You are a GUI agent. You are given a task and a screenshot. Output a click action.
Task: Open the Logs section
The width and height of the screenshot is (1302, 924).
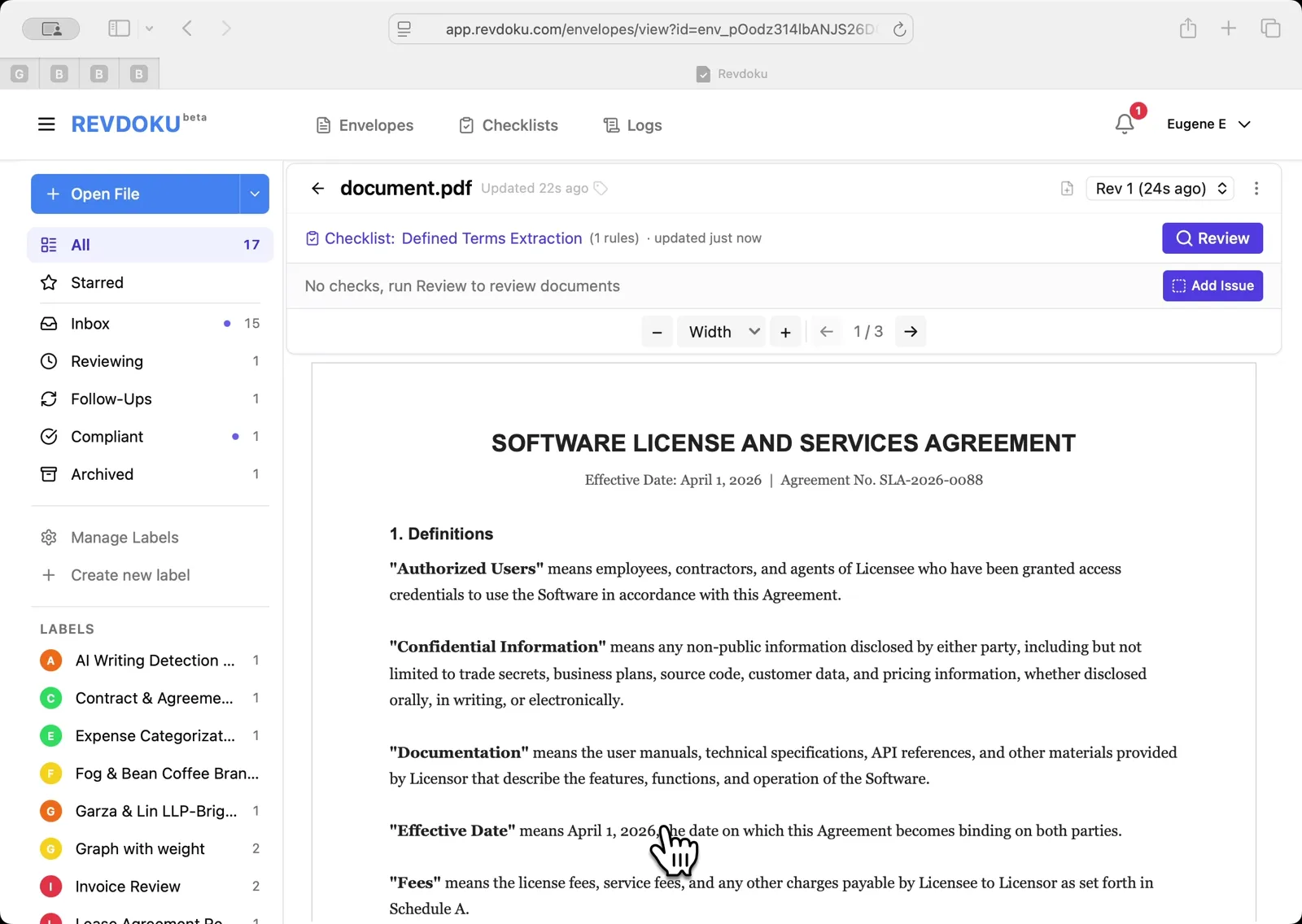tap(631, 124)
